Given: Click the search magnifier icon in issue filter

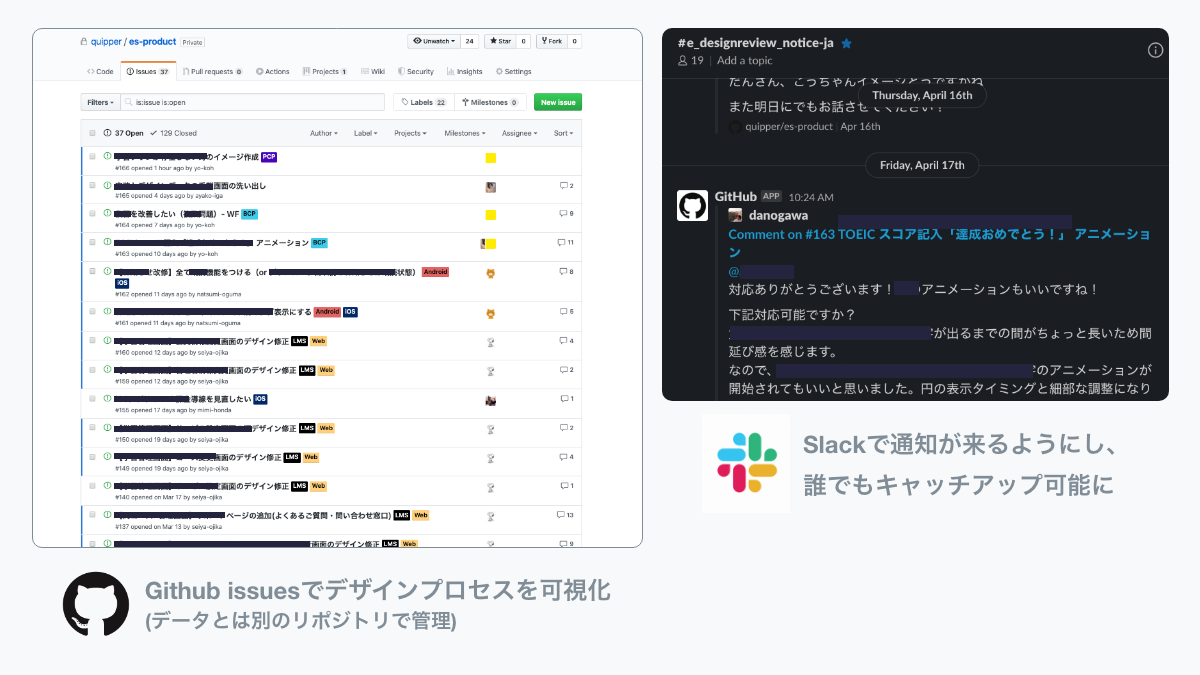Looking at the screenshot, I should 130,102.
